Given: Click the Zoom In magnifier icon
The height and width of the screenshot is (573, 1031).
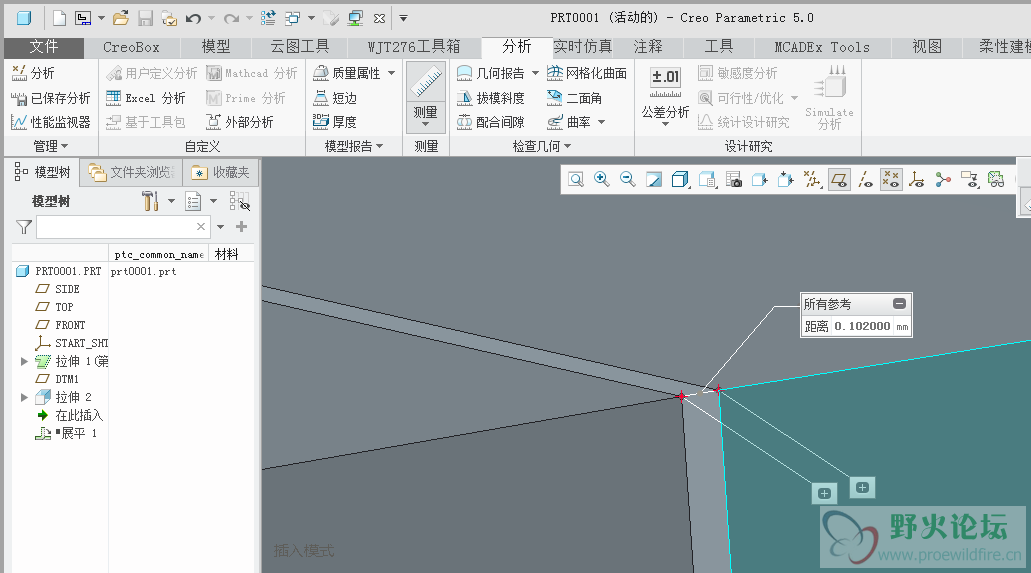Looking at the screenshot, I should coord(602,179).
